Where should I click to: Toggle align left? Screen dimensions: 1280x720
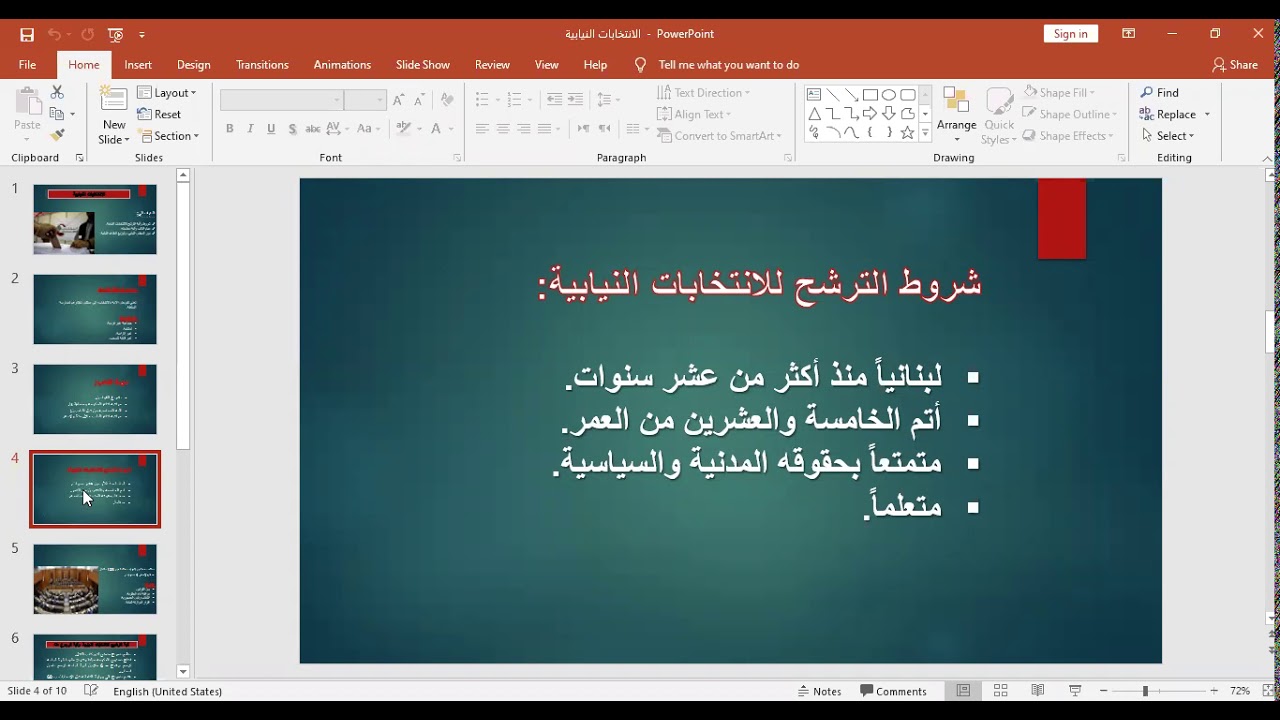tap(482, 129)
